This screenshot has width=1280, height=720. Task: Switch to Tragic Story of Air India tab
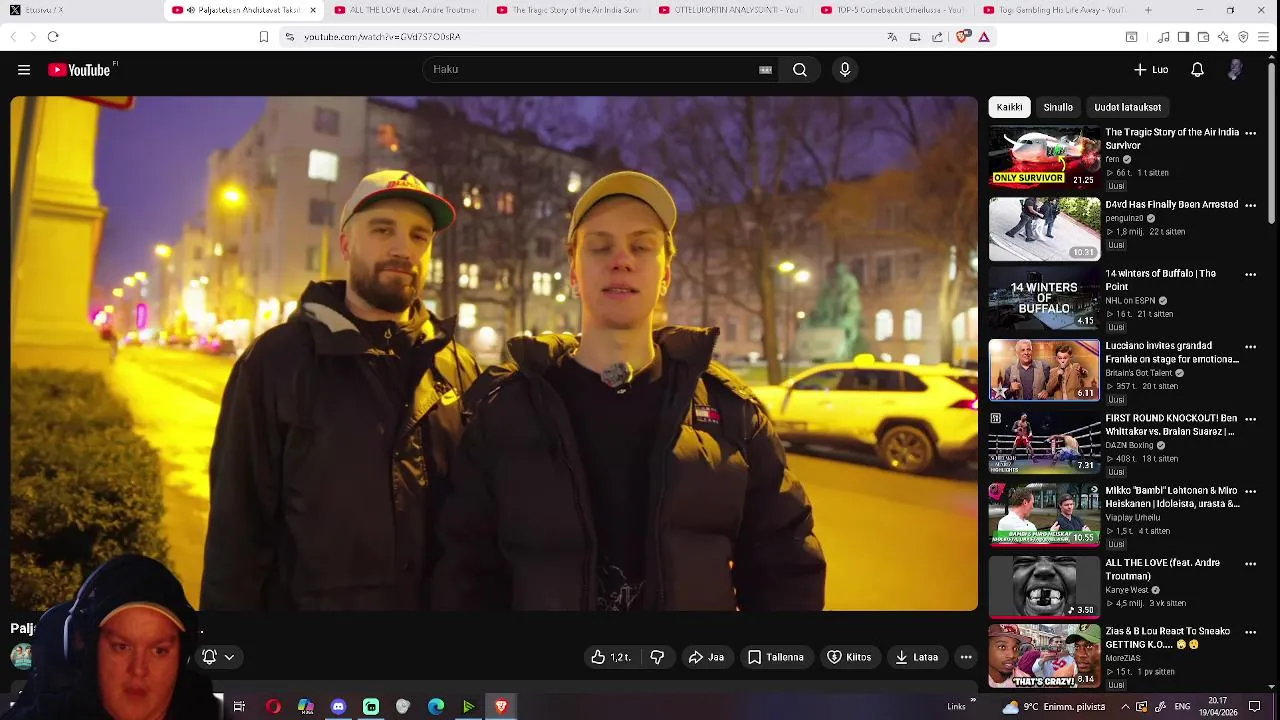pos(568,10)
